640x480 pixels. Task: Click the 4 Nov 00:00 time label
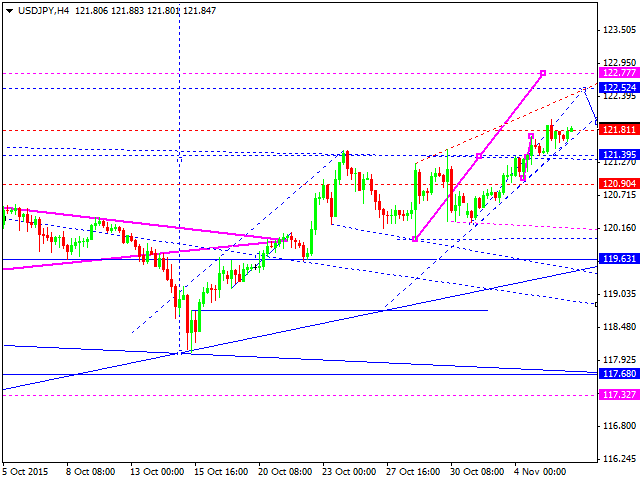point(540,472)
